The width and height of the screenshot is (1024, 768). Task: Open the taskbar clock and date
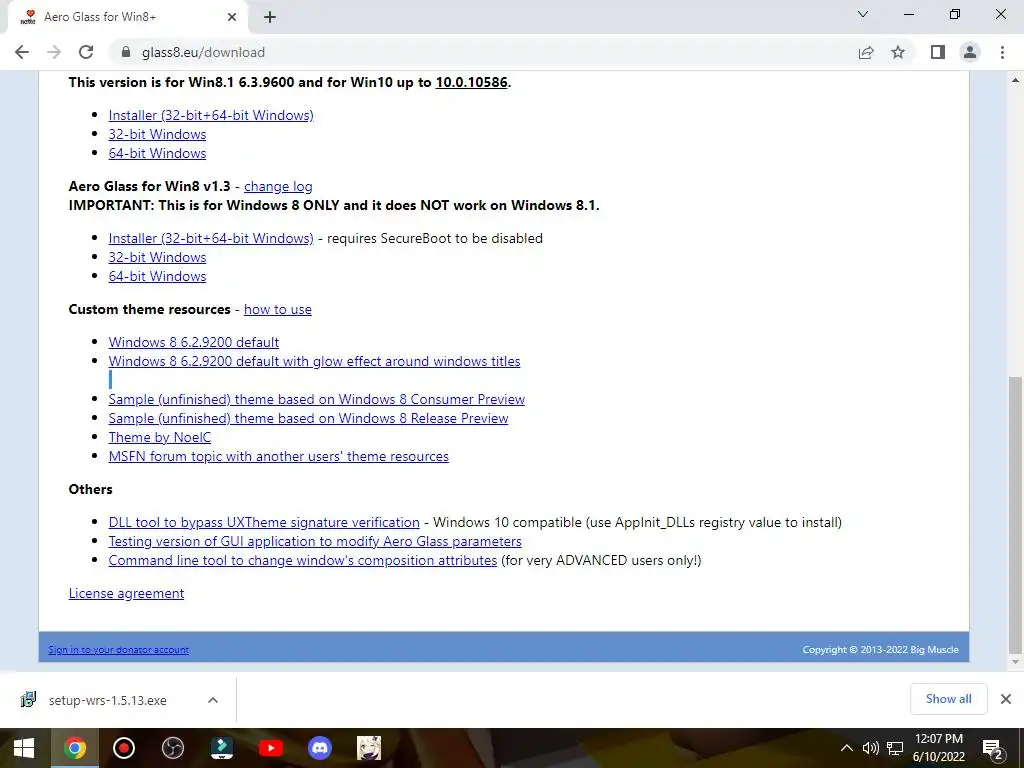pyautogui.click(x=938, y=748)
